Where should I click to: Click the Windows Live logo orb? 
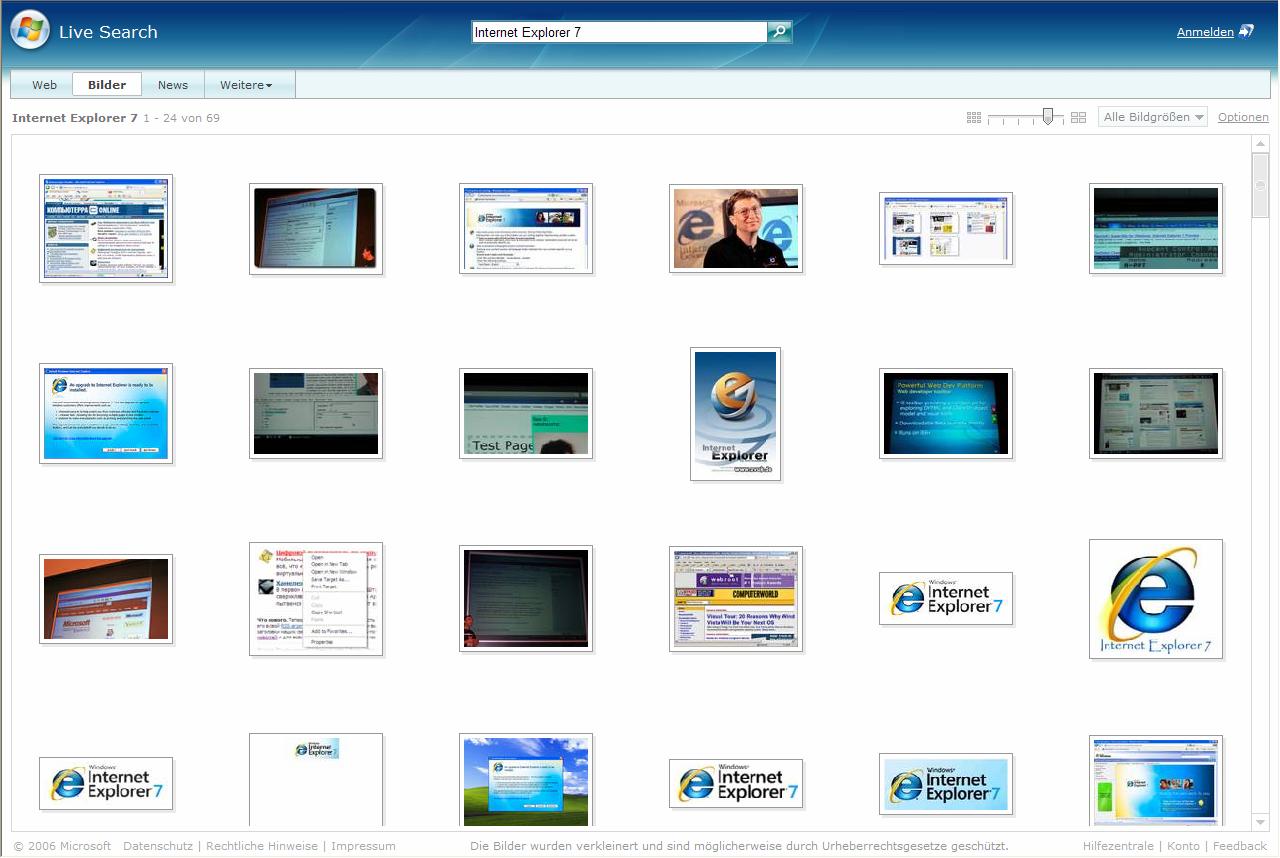click(30, 30)
